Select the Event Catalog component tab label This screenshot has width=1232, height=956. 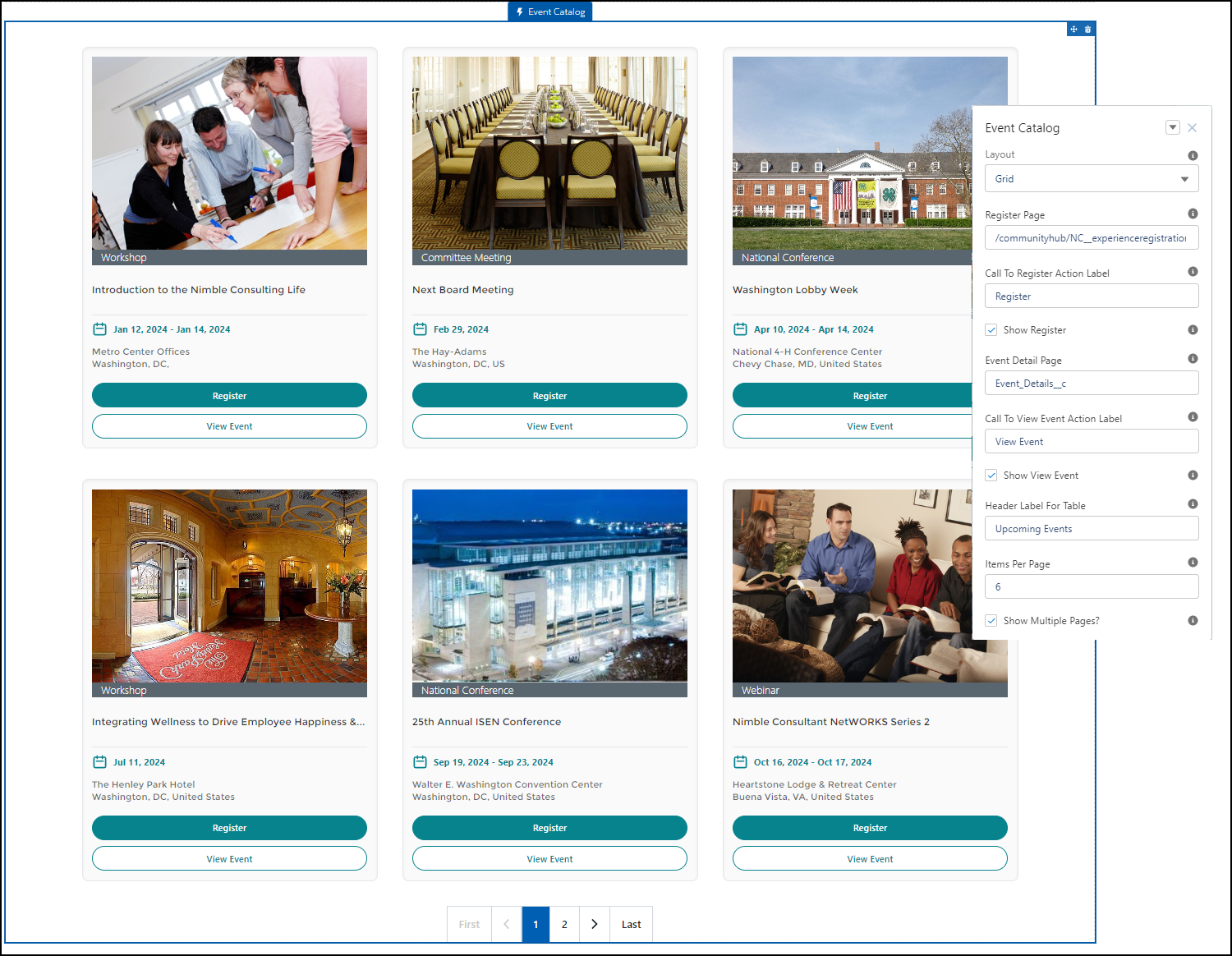point(550,11)
